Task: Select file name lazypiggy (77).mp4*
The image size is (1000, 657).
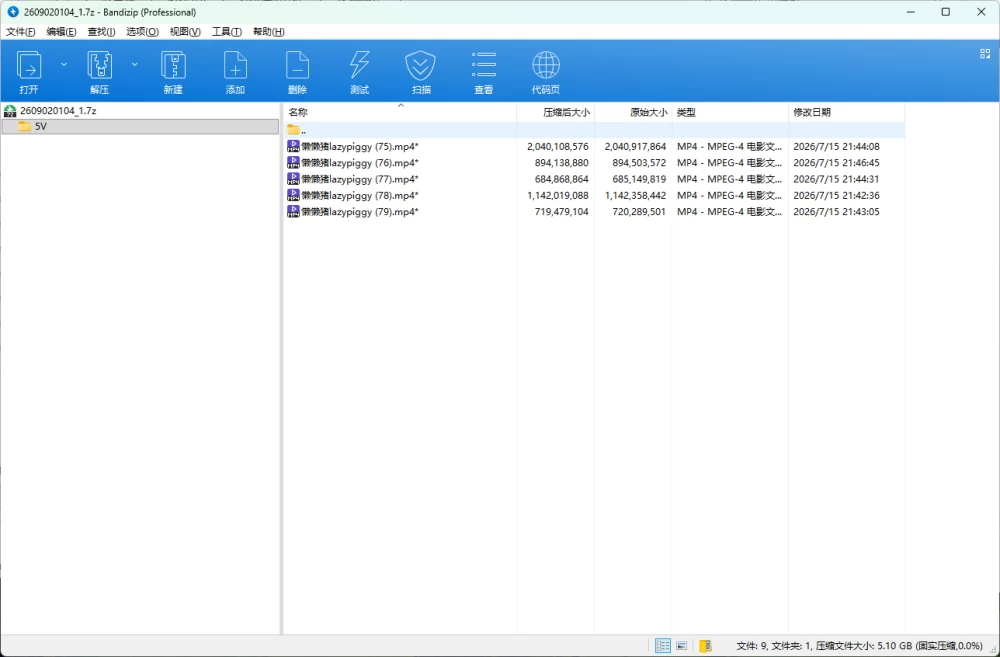Action: [x=360, y=179]
